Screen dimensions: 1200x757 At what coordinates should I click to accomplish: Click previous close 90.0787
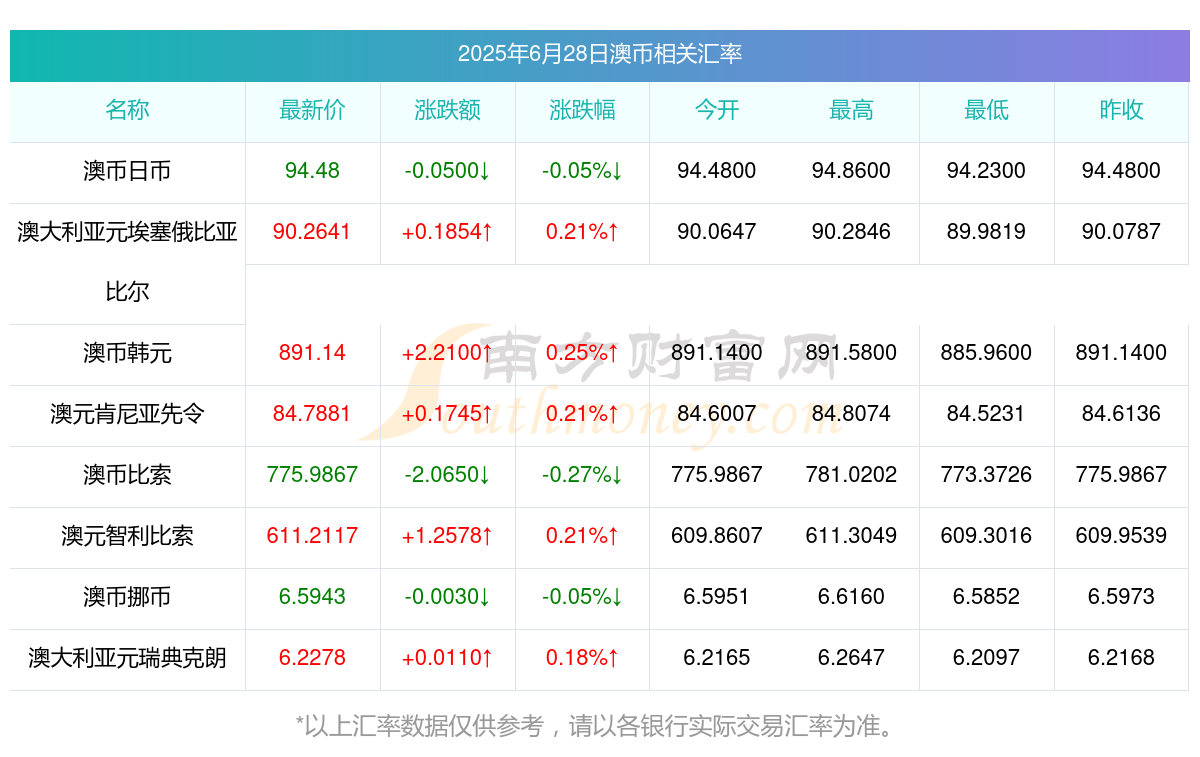coord(1121,232)
